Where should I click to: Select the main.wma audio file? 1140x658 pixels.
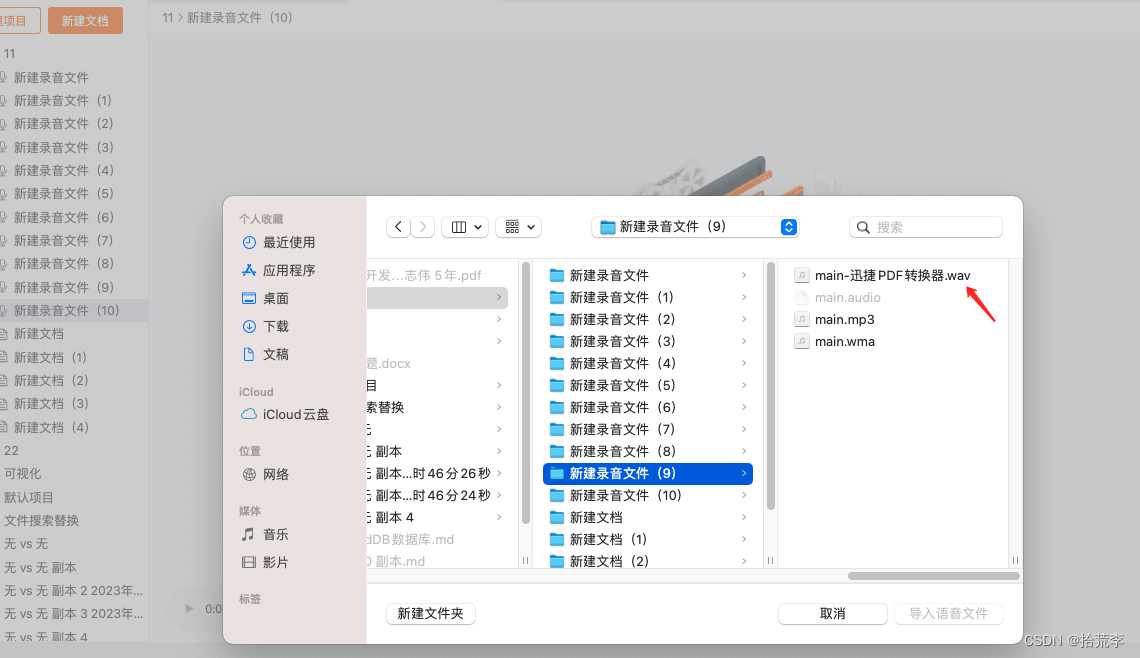pos(844,341)
